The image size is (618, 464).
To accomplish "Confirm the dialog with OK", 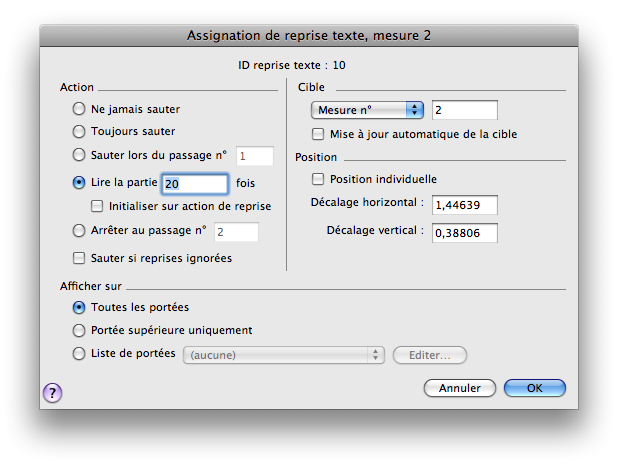I will pos(535,388).
